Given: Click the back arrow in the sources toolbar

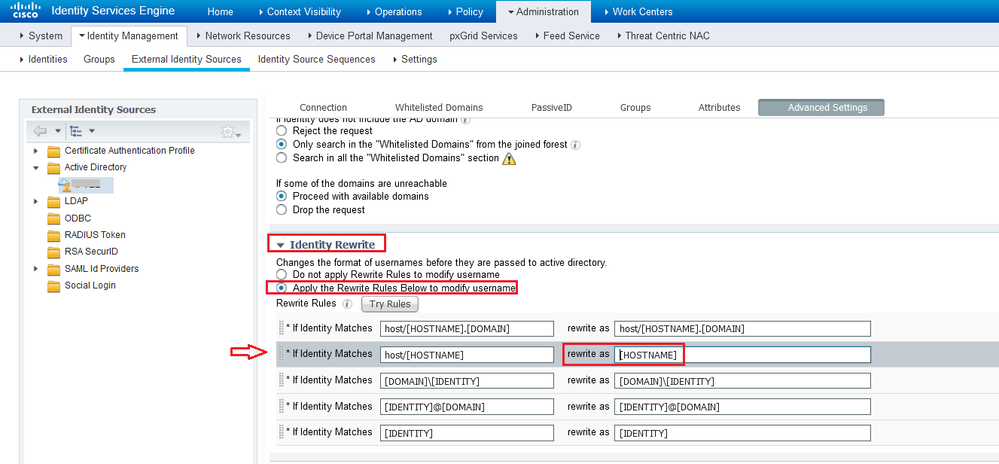Looking at the screenshot, I should tap(40, 131).
